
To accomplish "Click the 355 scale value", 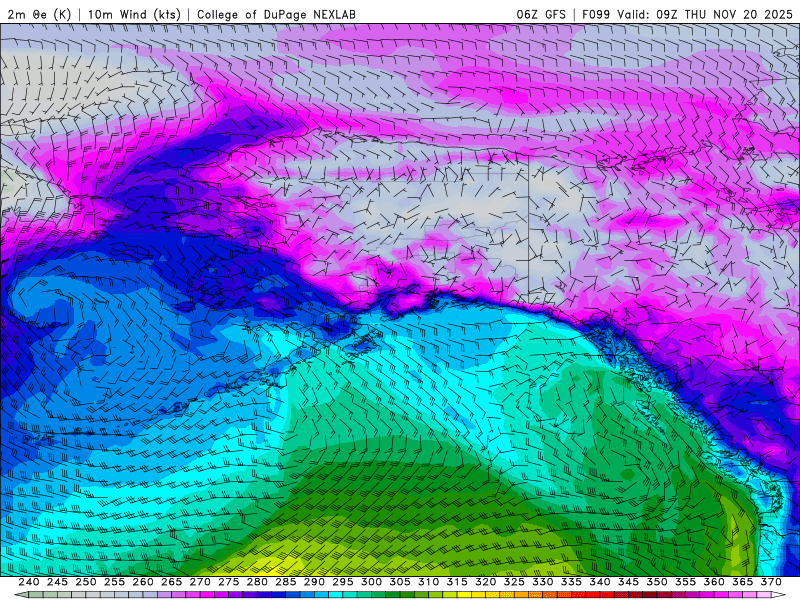I will pyautogui.click(x=686, y=582).
